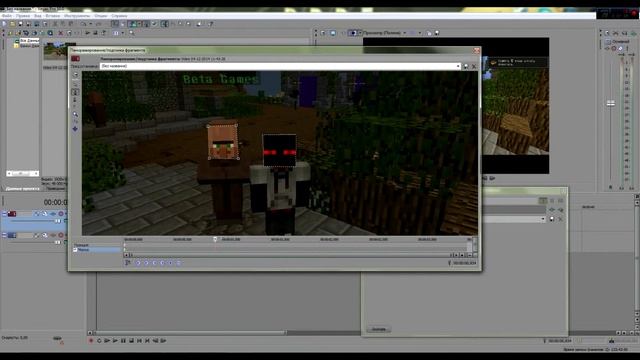Viewport: 640px width, 360px height.
Task: Open the Инструменты menu
Action: click(77, 16)
